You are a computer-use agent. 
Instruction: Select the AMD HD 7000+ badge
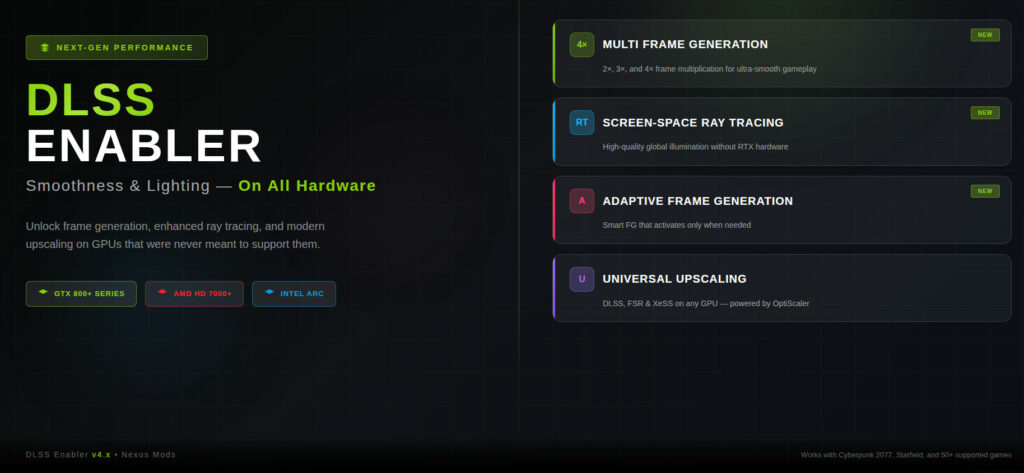pos(194,294)
